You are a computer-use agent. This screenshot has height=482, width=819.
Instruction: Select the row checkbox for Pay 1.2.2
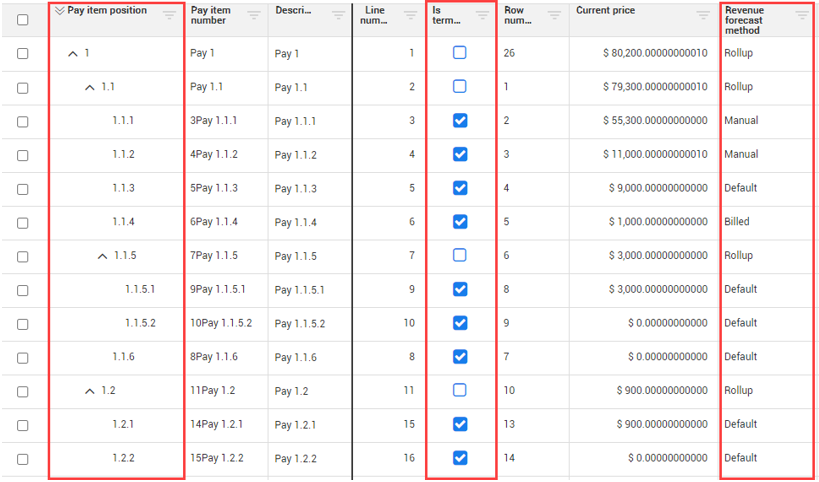(x=22, y=459)
